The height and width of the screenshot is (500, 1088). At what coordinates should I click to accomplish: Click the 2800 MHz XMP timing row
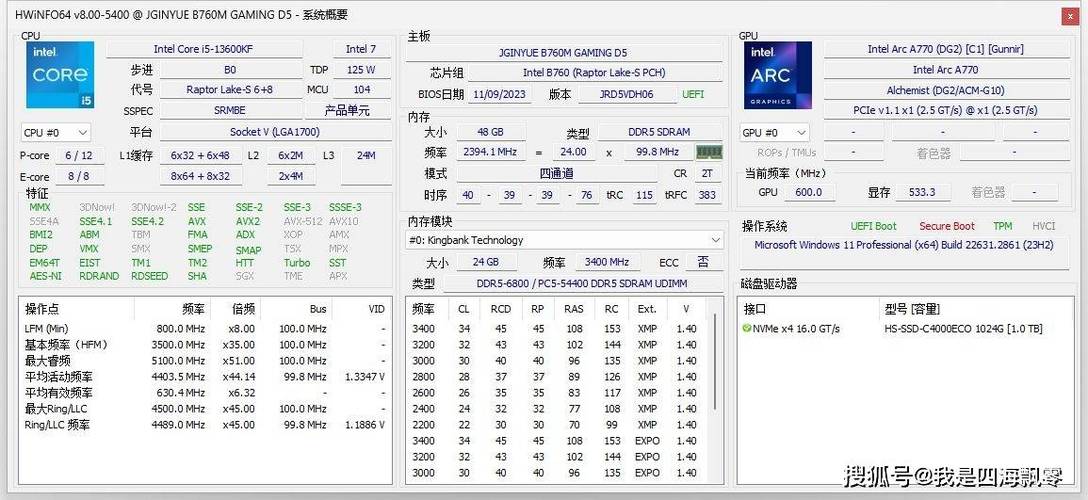(x=555, y=377)
